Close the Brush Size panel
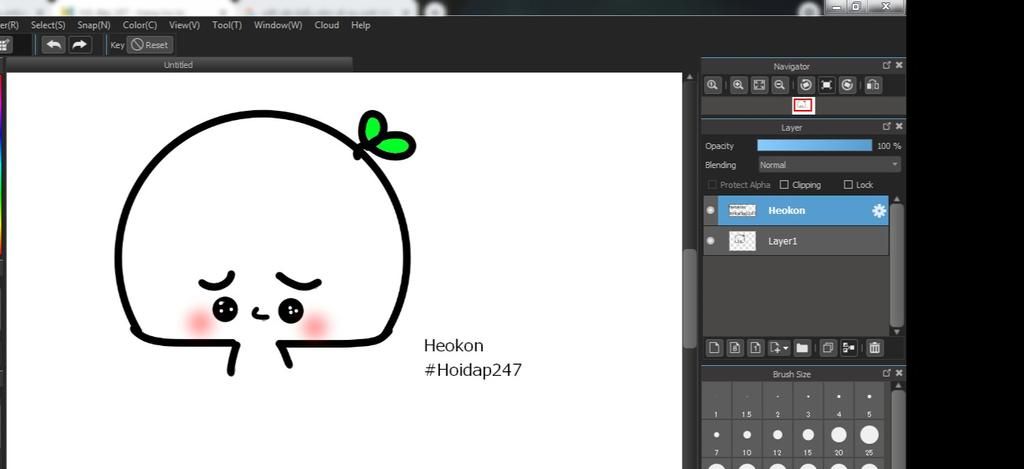The width and height of the screenshot is (1024, 469). (x=899, y=373)
